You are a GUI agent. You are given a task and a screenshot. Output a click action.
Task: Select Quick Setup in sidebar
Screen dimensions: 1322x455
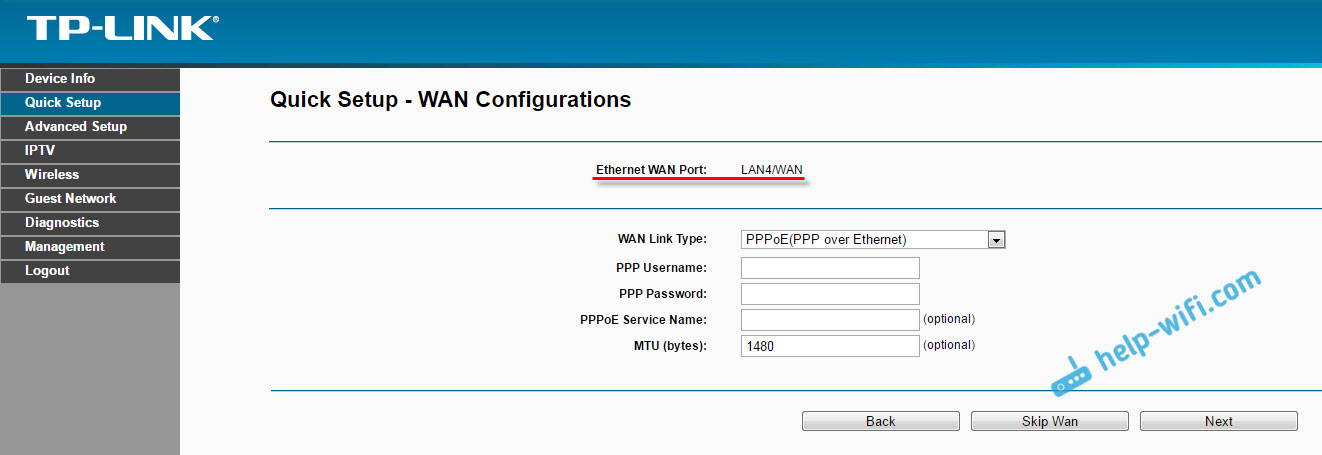(63, 103)
